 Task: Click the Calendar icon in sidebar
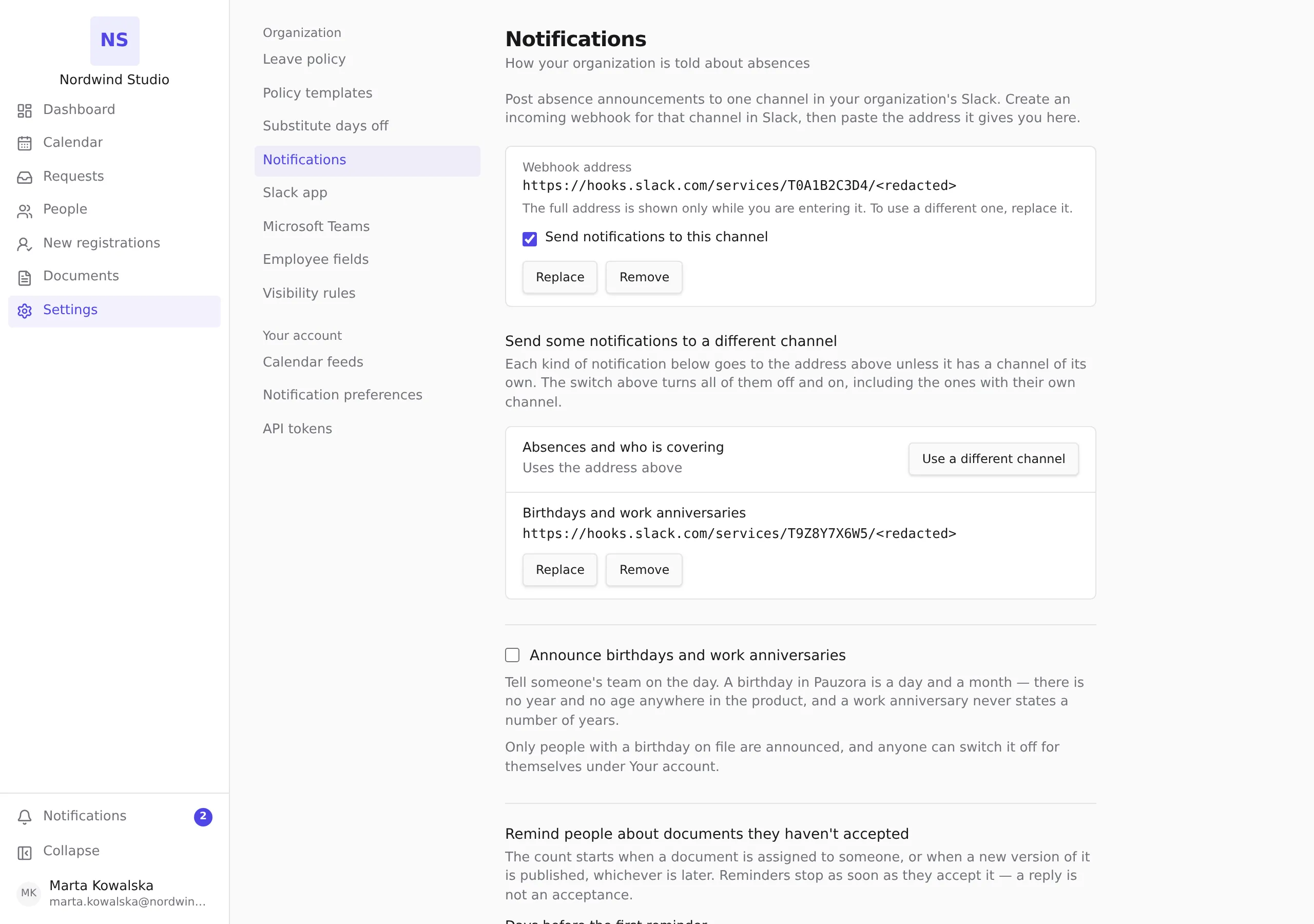coord(25,143)
